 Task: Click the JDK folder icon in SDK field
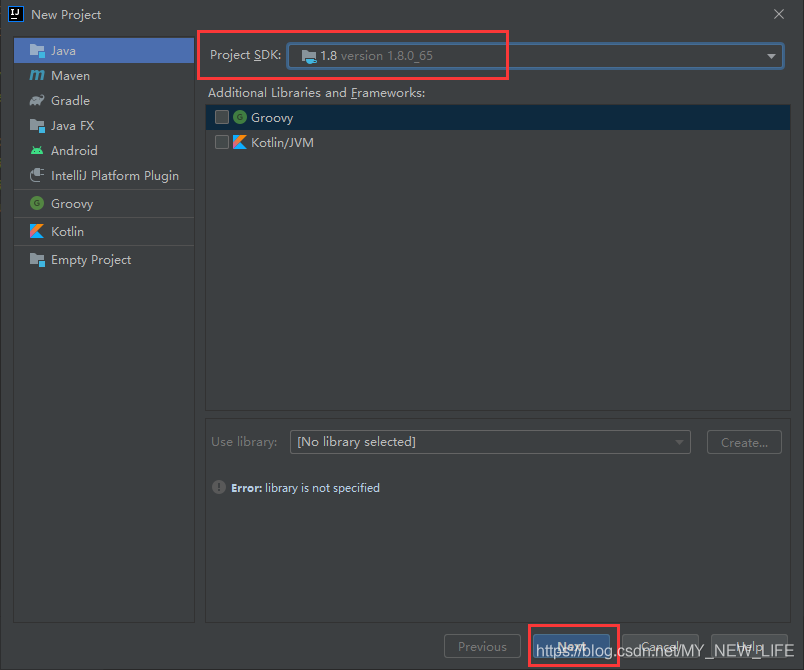click(309, 56)
